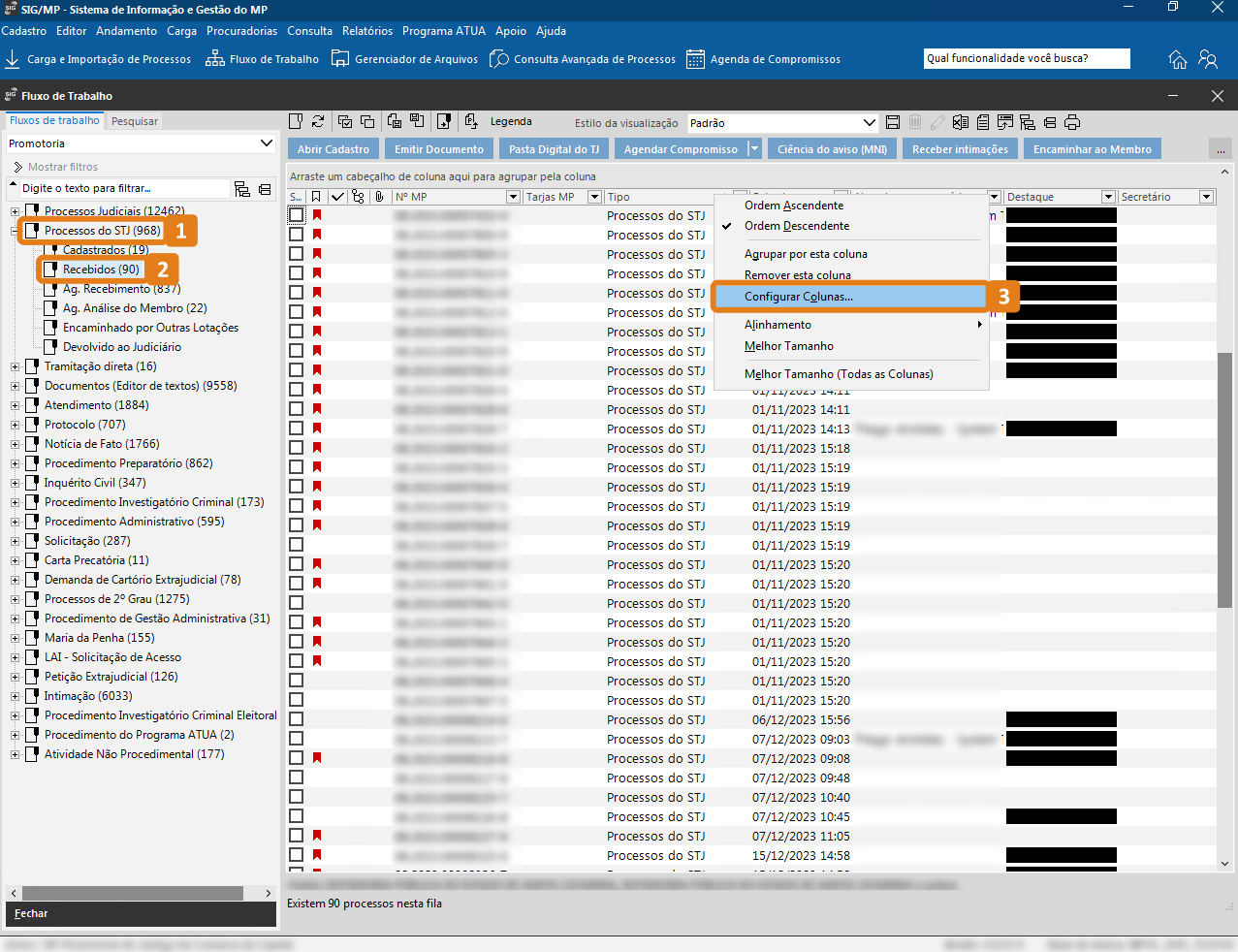The width and height of the screenshot is (1238, 952).
Task: Click the Pasta Digital do TJ button
Action: coord(554,149)
